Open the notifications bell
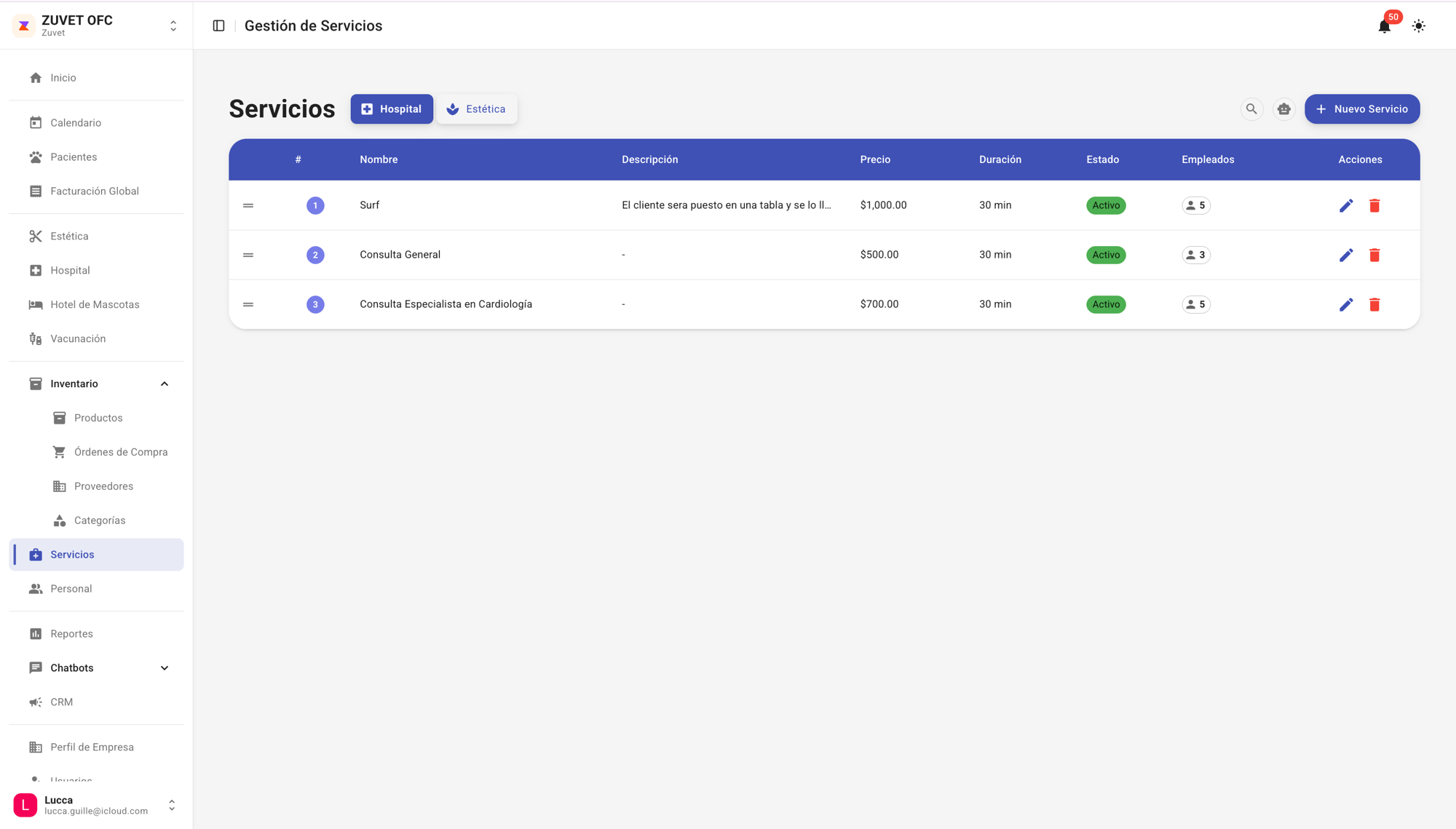This screenshot has height=829, width=1456. [1384, 26]
